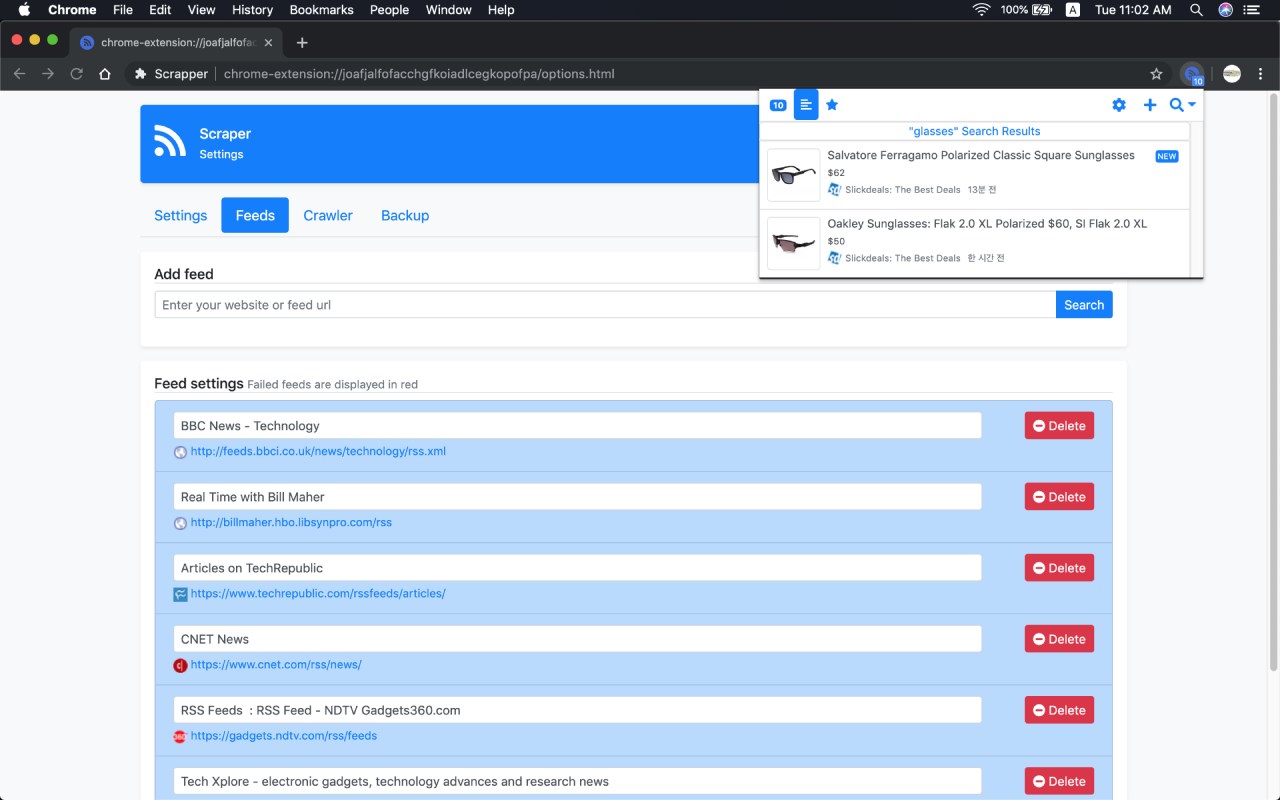Click the Search button for add feed
This screenshot has width=1280, height=800.
point(1084,305)
